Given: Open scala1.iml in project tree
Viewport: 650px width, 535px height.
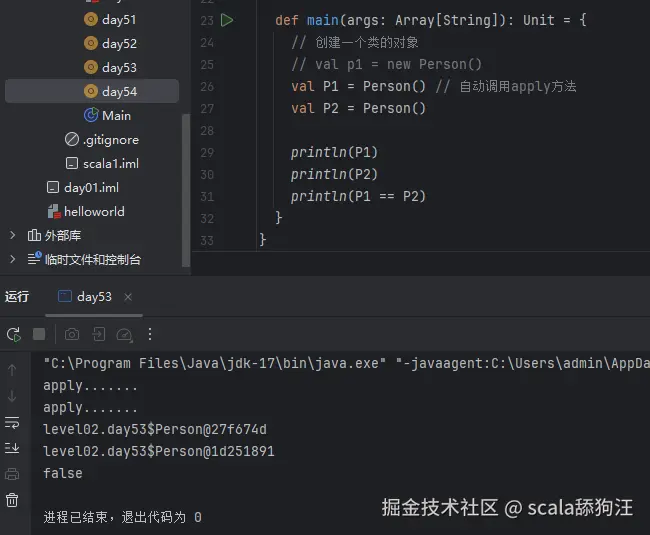Looking at the screenshot, I should tap(110, 163).
